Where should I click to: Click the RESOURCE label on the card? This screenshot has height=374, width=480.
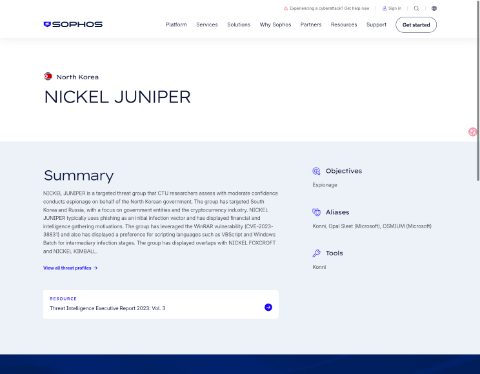click(x=63, y=299)
